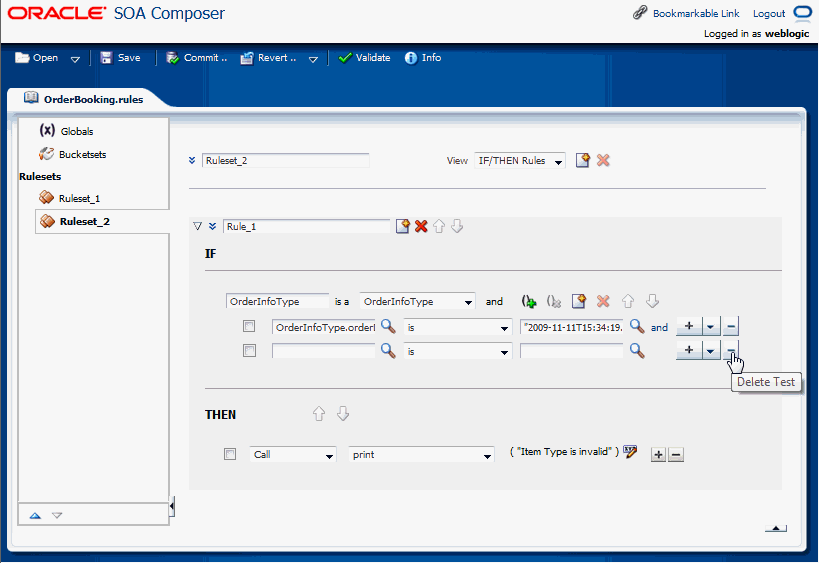Click the add icon beside Rule_1
This screenshot has height=563, width=819.
(x=402, y=226)
